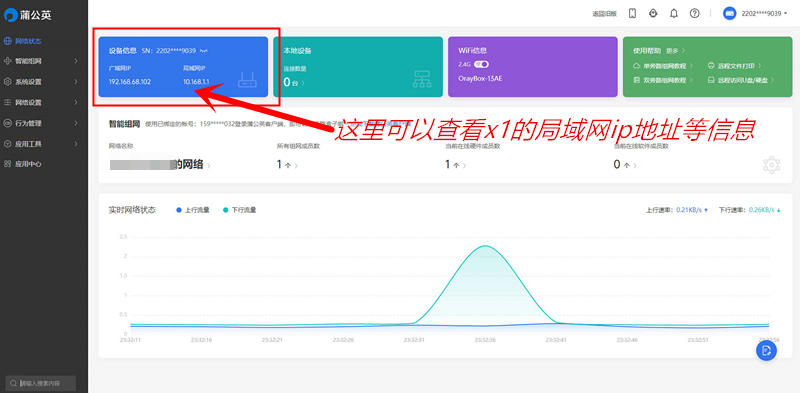
Task: Open the 2202****9039 account dropdown
Action: 764,14
